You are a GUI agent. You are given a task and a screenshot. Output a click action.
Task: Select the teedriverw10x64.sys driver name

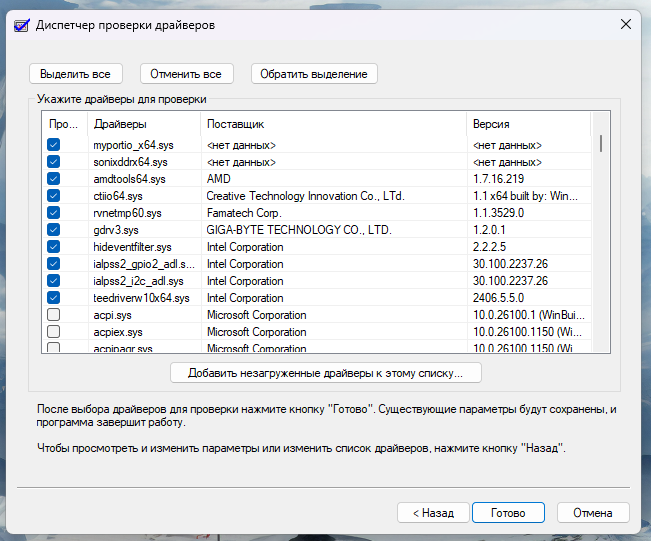[x=141, y=298]
